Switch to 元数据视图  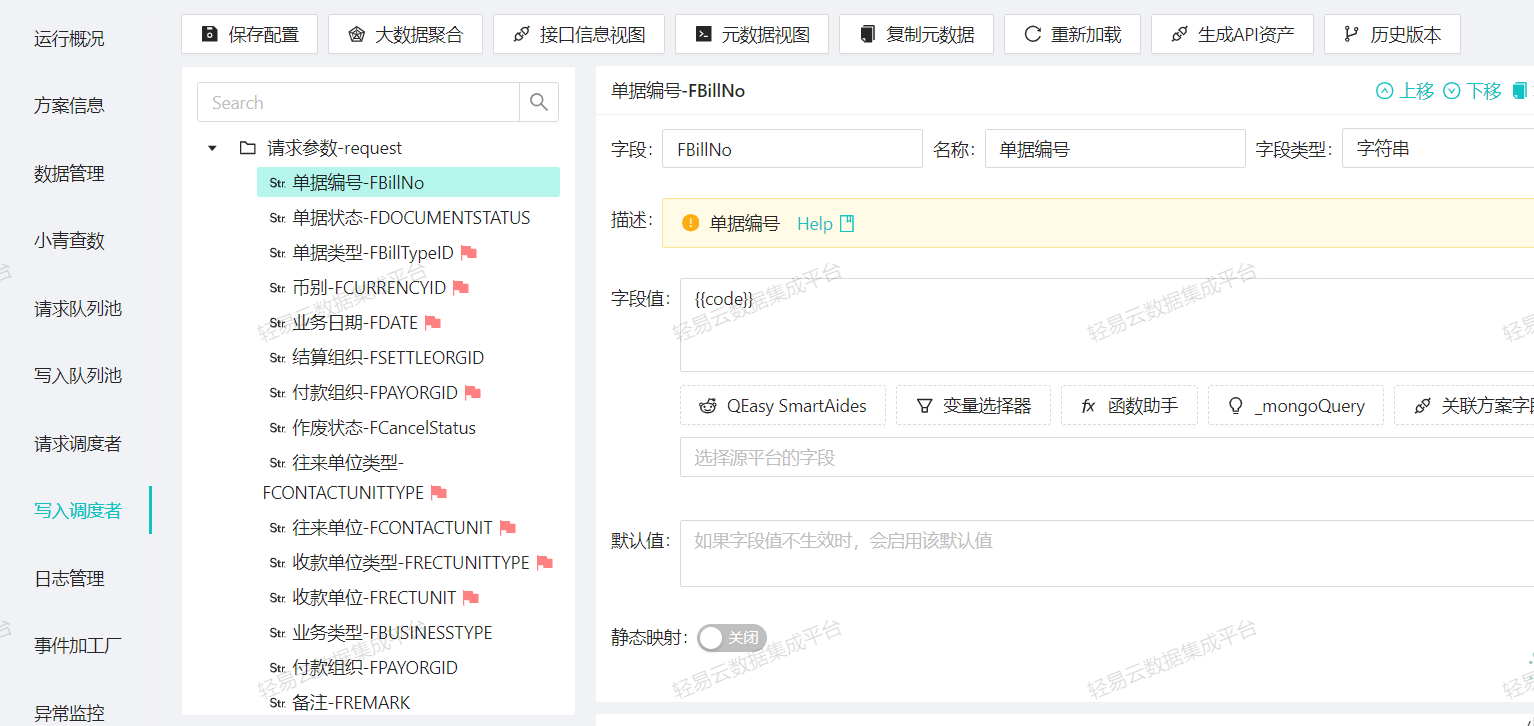(x=752, y=34)
